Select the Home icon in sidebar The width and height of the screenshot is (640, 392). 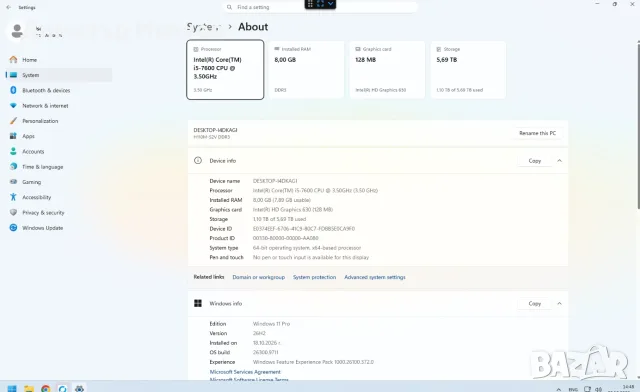tap(13, 60)
